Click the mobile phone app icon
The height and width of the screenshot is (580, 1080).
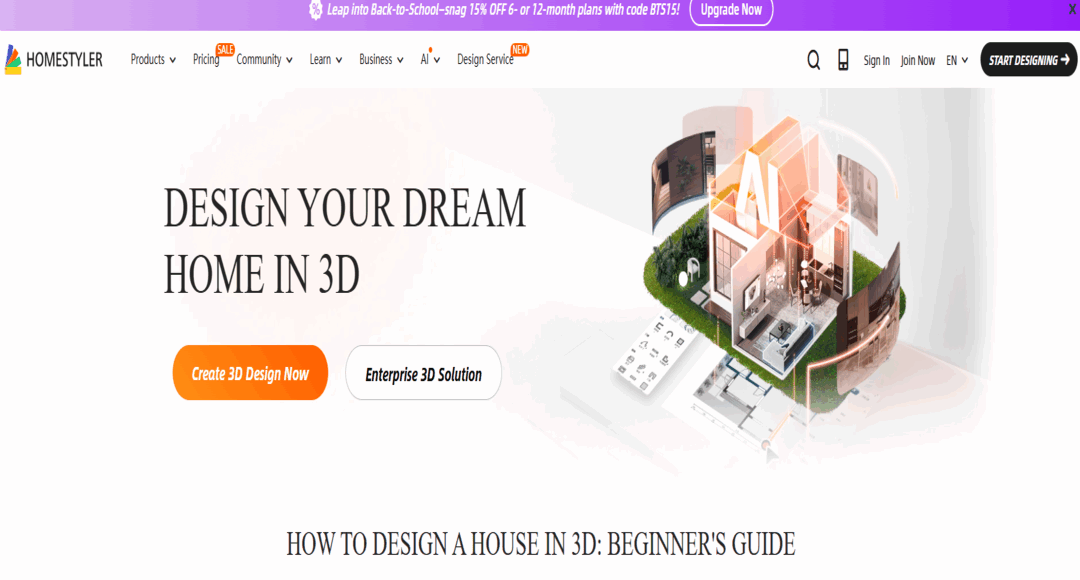(x=843, y=60)
